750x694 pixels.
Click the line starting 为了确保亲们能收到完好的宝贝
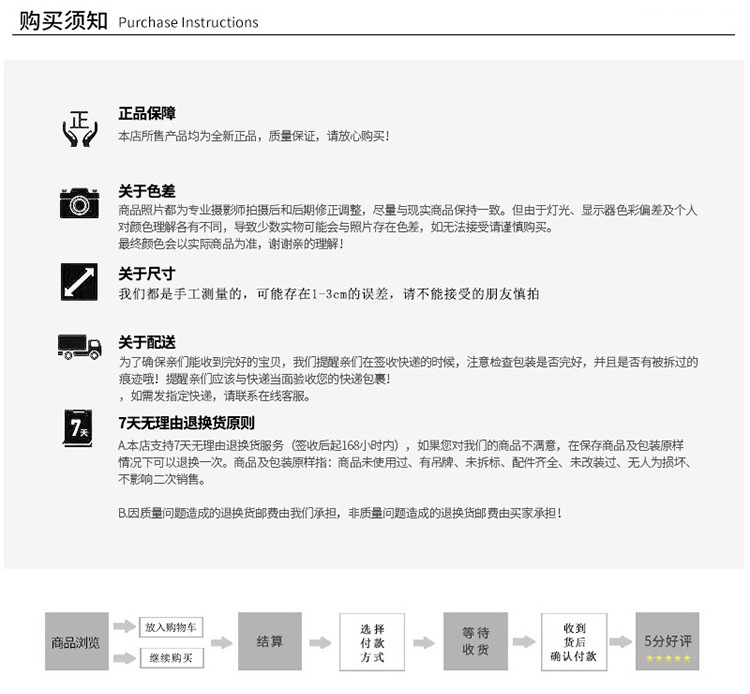[x=408, y=362]
